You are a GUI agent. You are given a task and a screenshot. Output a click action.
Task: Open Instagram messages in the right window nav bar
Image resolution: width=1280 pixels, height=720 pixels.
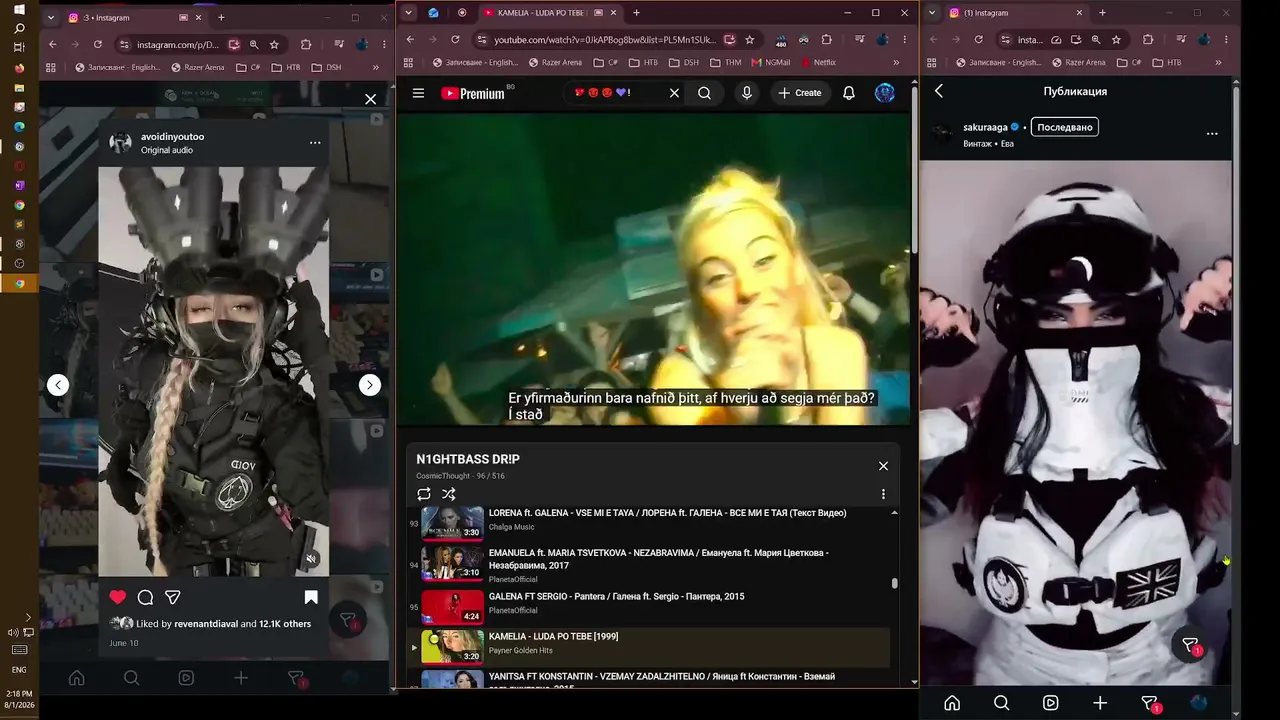(x=1151, y=704)
